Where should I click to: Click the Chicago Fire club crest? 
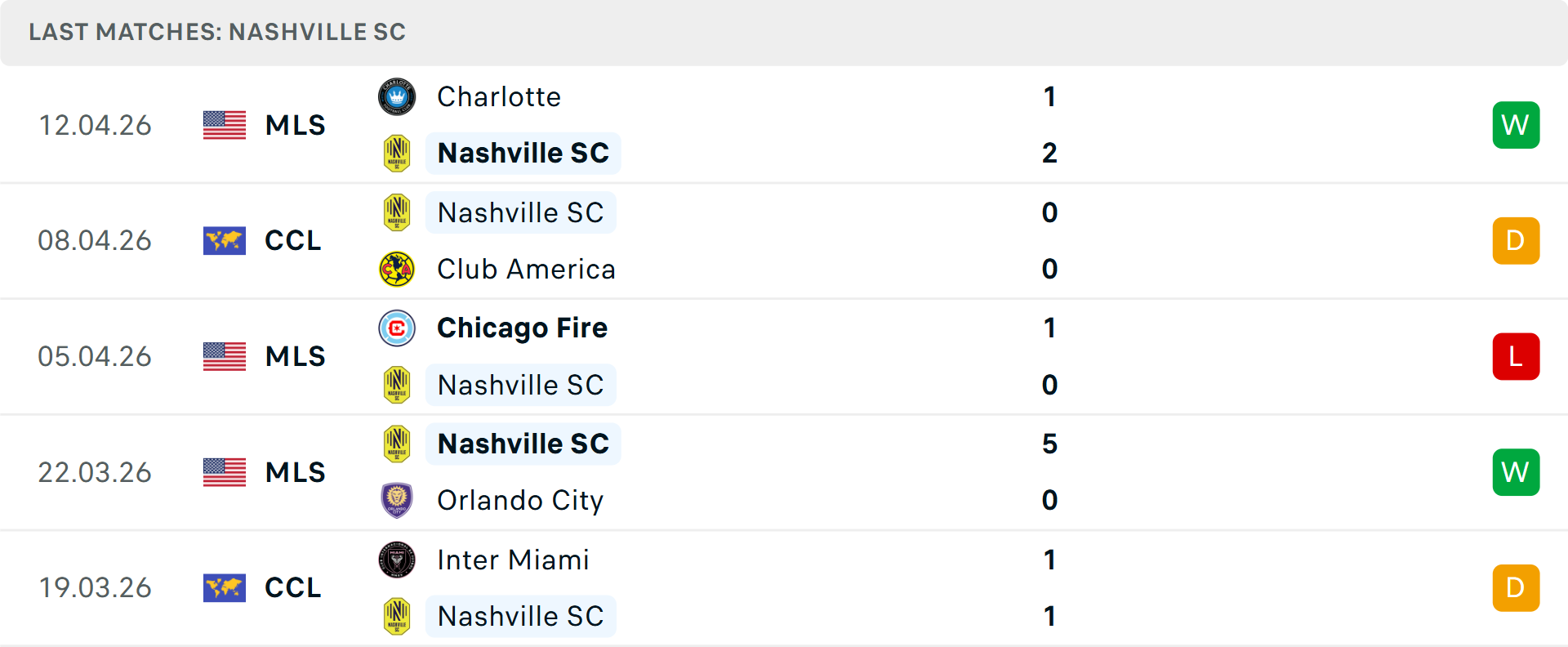[397, 328]
